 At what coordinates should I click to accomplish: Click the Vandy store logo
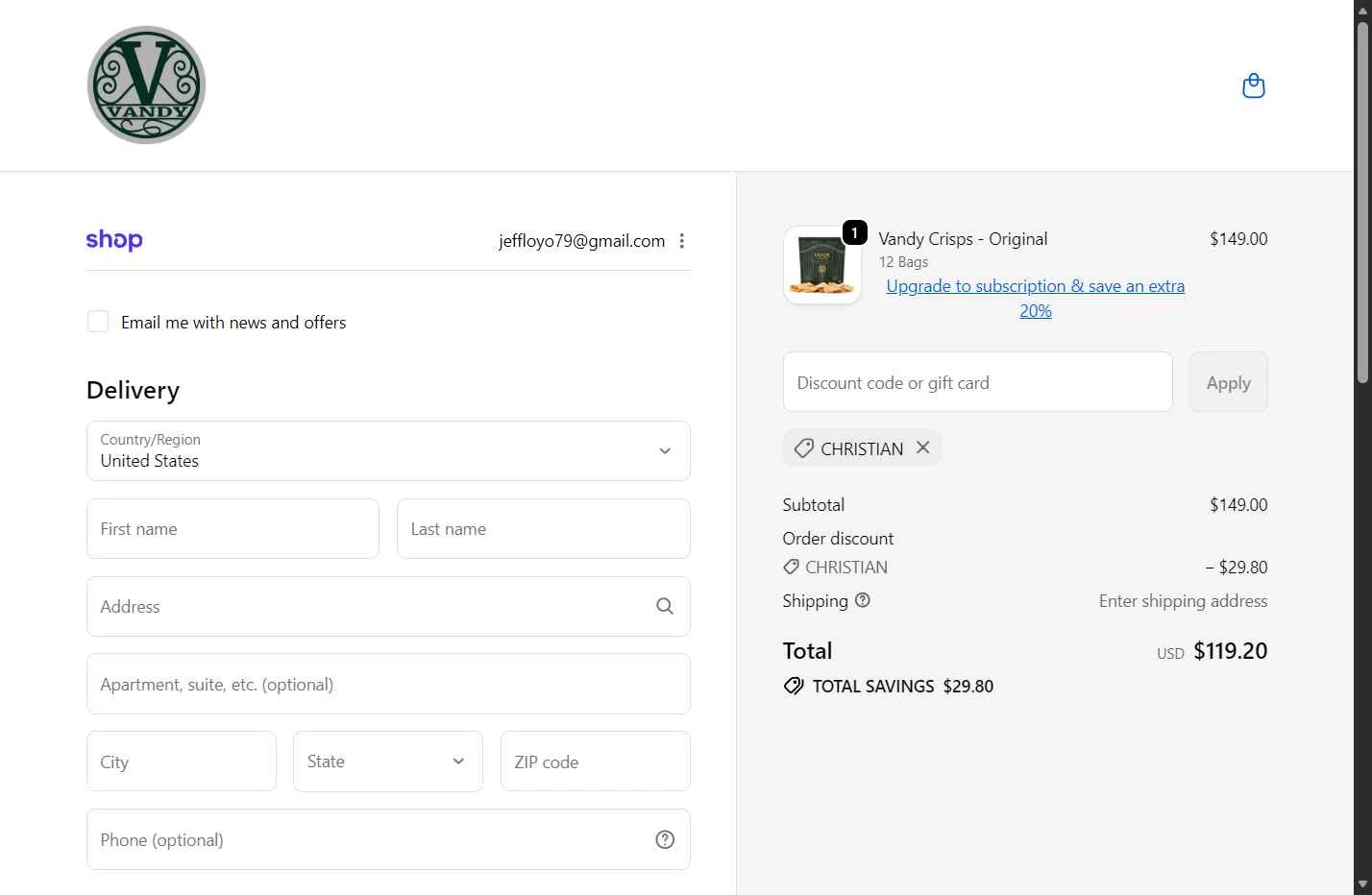[146, 85]
